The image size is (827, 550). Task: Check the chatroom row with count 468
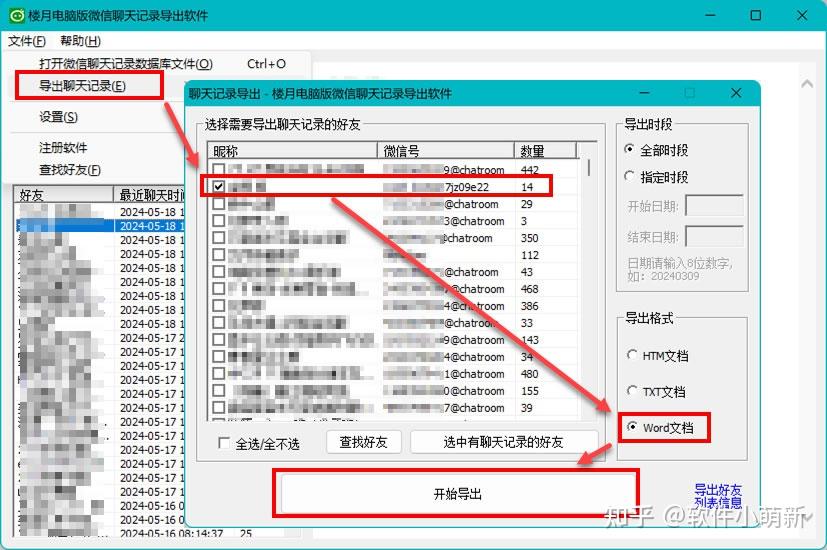point(218,289)
